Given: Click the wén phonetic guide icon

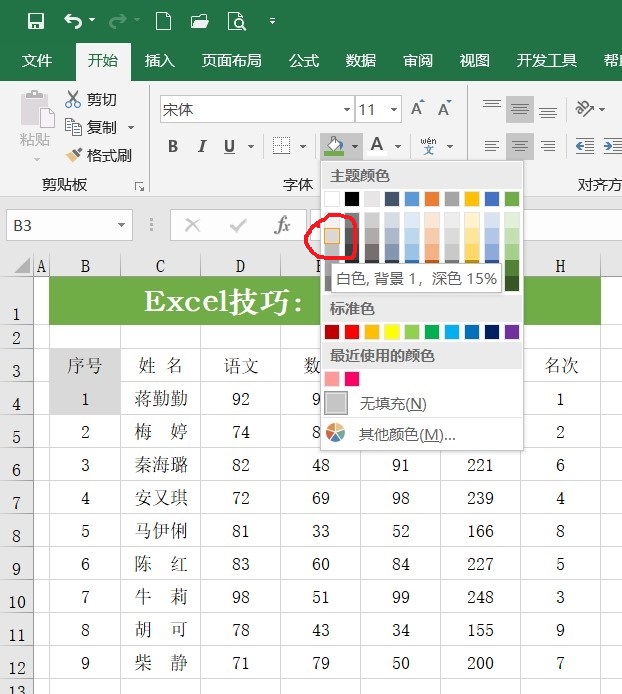Looking at the screenshot, I should click(428, 146).
